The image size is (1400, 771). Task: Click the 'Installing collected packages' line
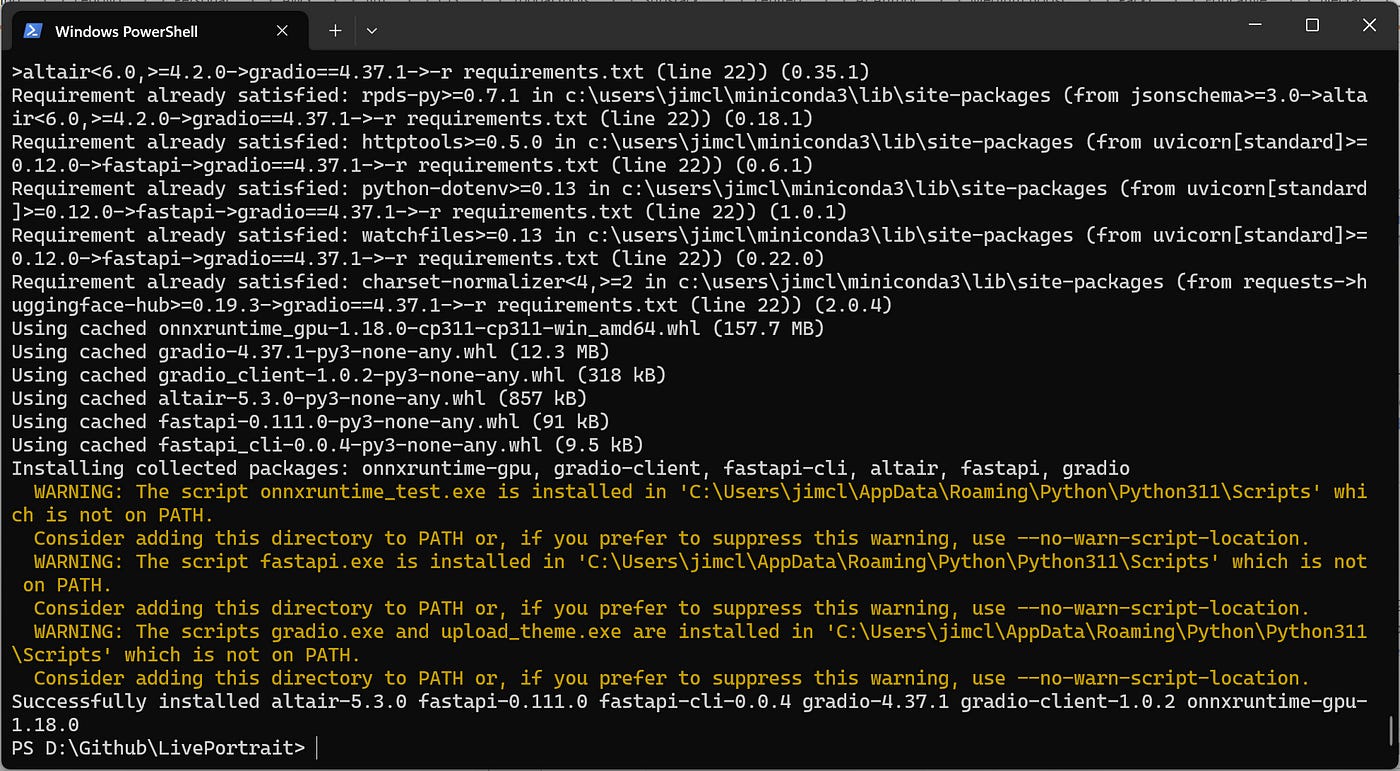click(570, 468)
